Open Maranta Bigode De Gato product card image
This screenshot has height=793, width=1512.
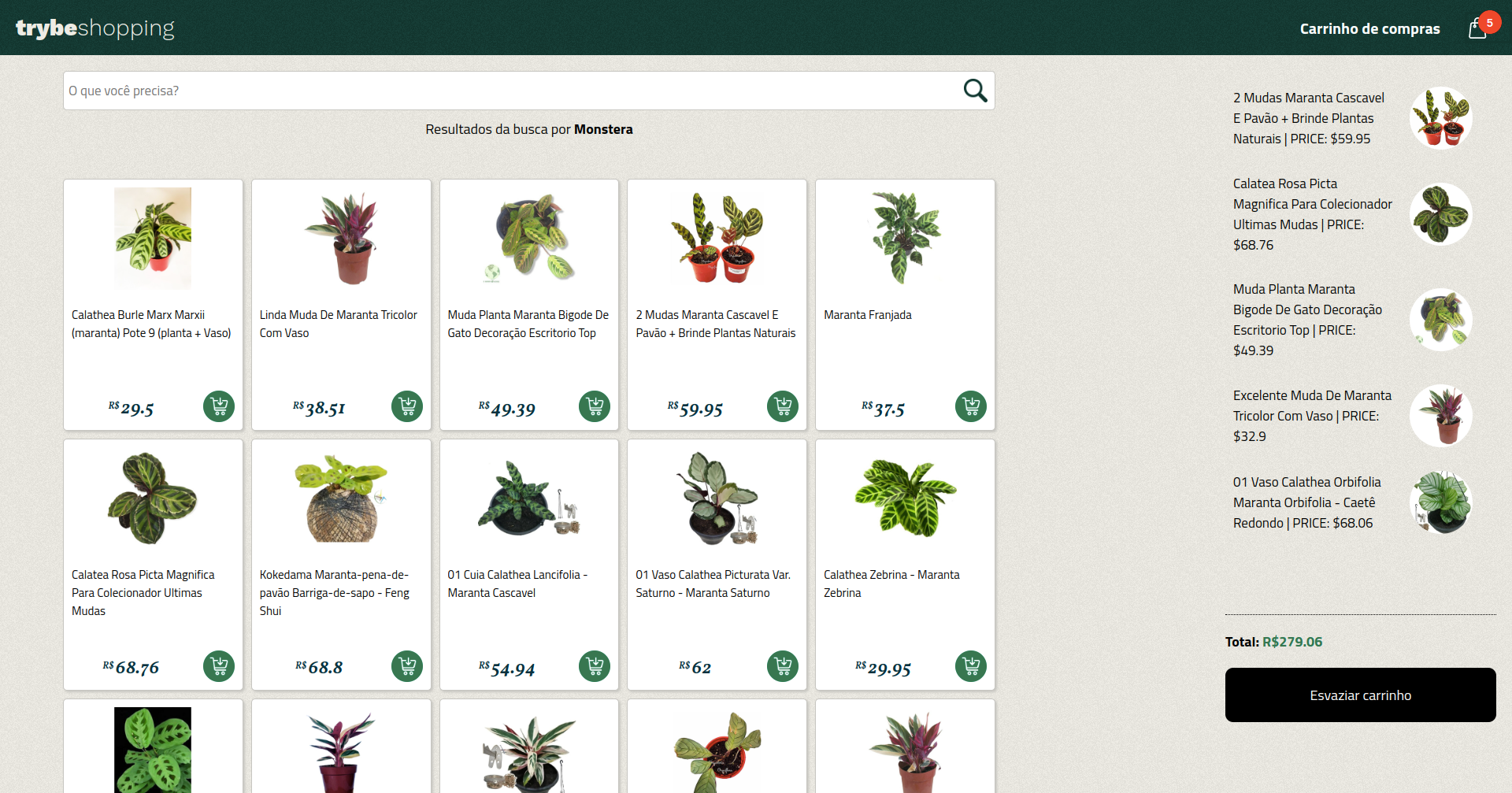529,239
